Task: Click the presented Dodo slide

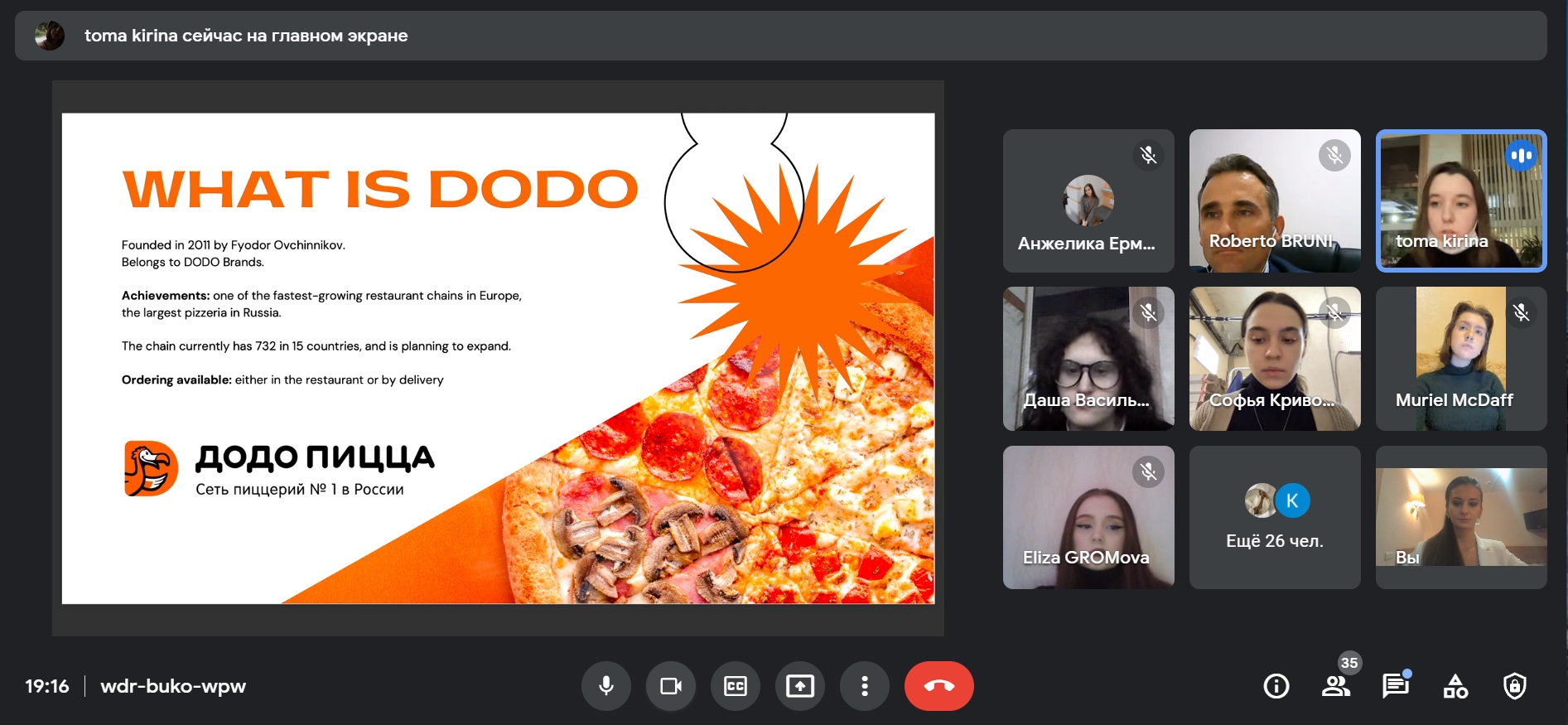Action: coord(498,358)
